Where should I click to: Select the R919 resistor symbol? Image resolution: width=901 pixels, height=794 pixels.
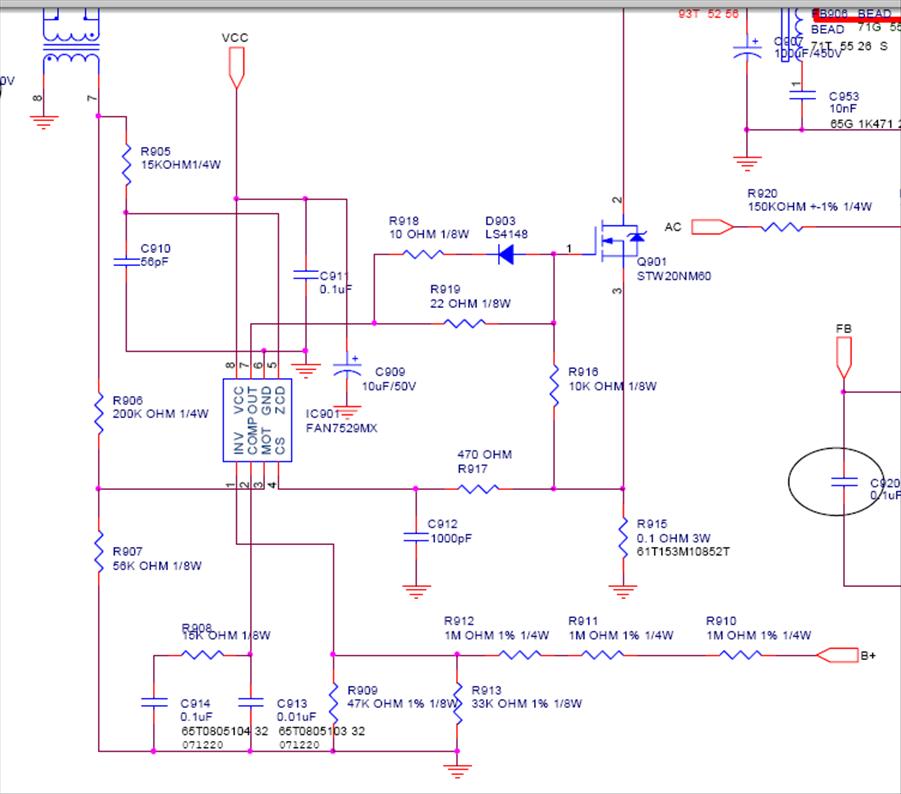464,323
